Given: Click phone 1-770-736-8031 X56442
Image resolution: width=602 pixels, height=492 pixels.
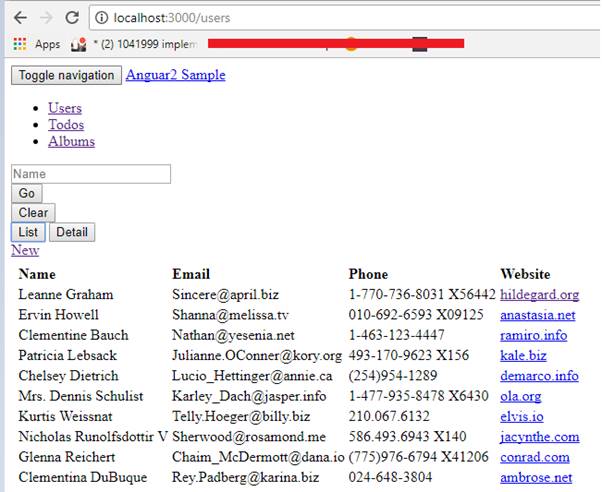Looking at the screenshot, I should pyautogui.click(x=422, y=295).
